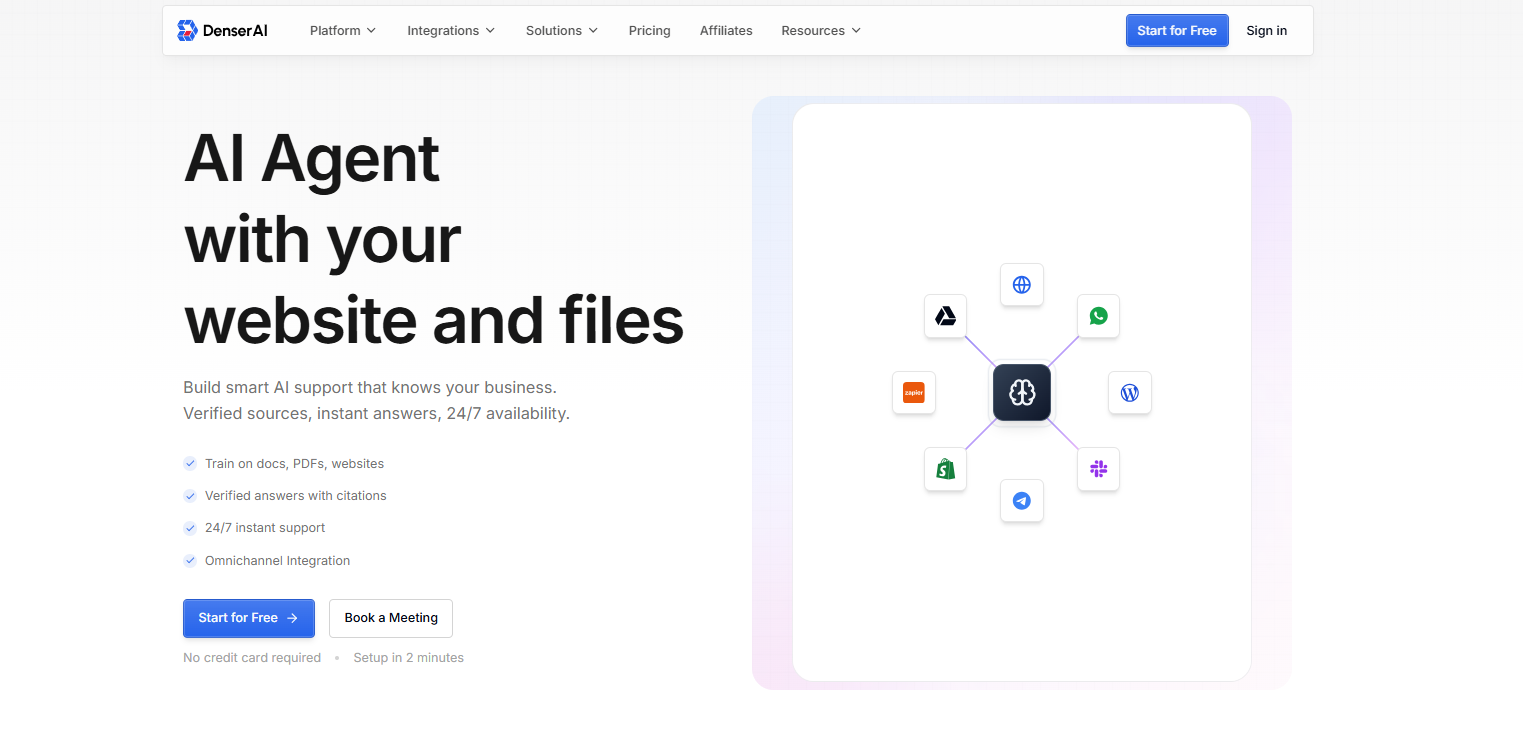Select the Telegram integration icon

tap(1021, 500)
